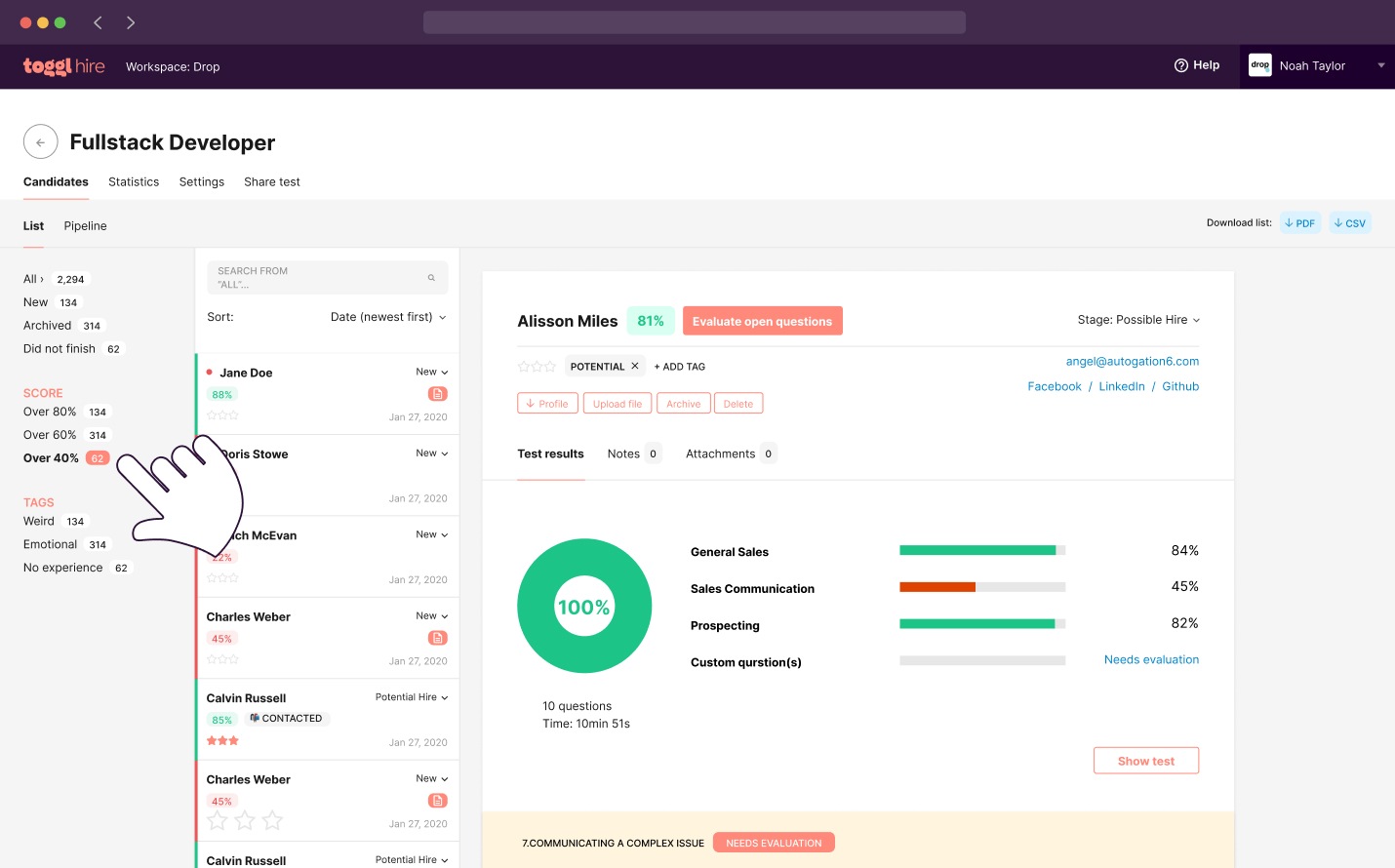The image size is (1395, 868).
Task: Open the Attachments tab
Action: click(732, 454)
